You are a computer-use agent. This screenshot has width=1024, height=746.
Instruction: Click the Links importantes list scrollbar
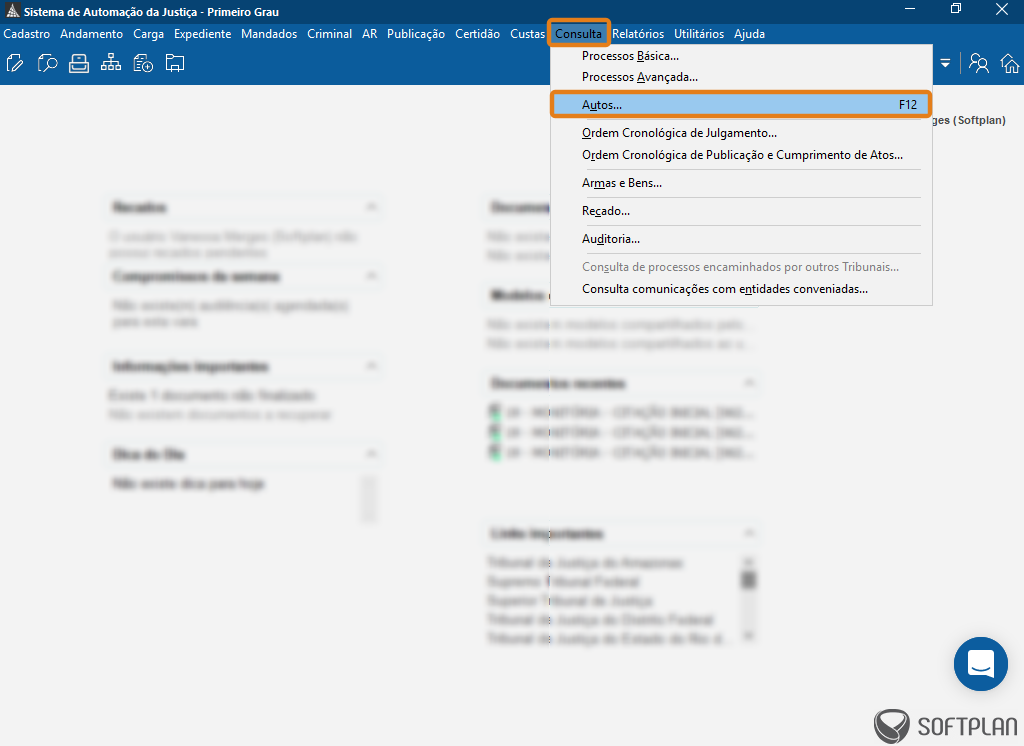click(749, 598)
